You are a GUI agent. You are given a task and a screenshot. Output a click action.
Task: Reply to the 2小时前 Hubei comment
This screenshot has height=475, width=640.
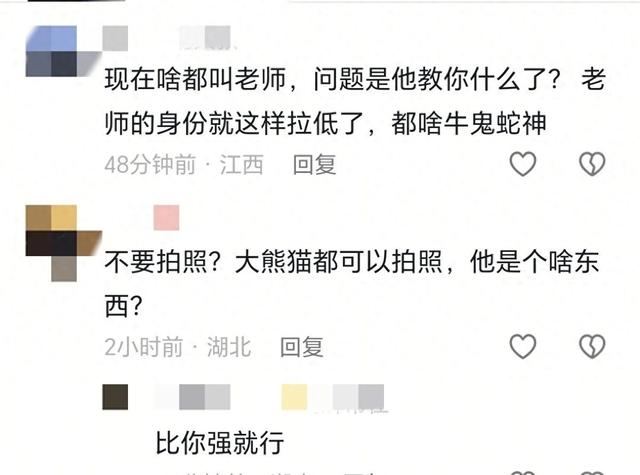(x=302, y=347)
